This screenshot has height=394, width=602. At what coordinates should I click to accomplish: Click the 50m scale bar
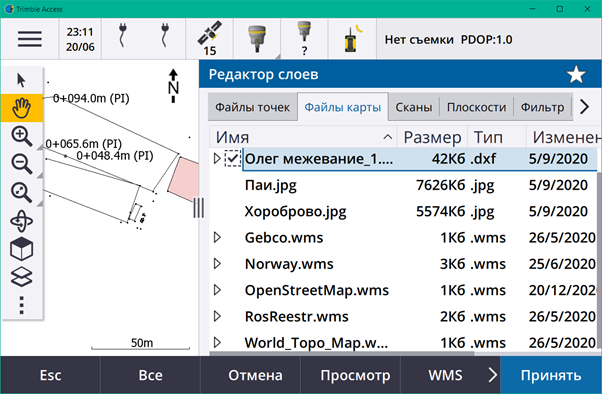(141, 344)
